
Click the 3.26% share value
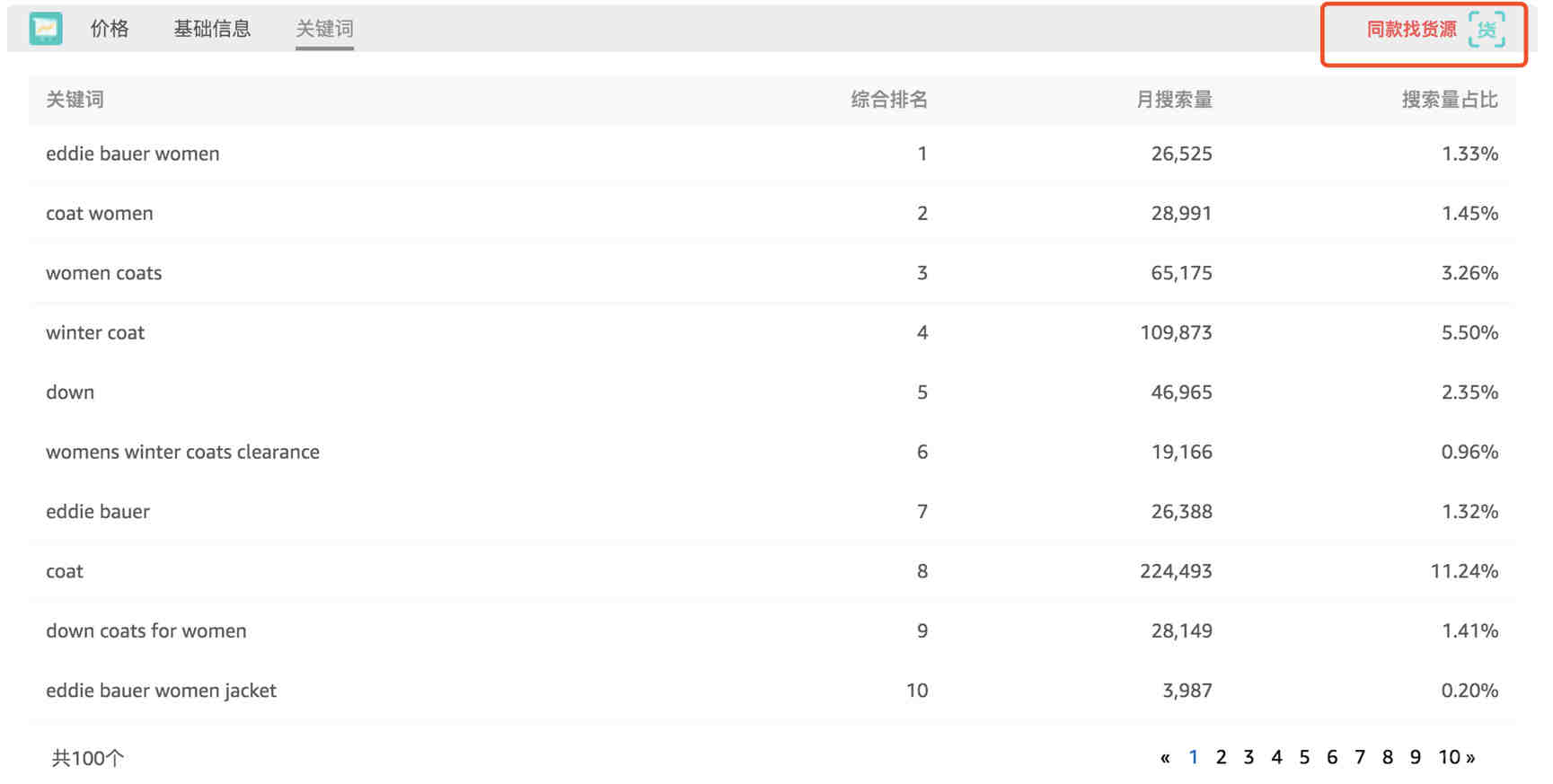pos(1470,273)
